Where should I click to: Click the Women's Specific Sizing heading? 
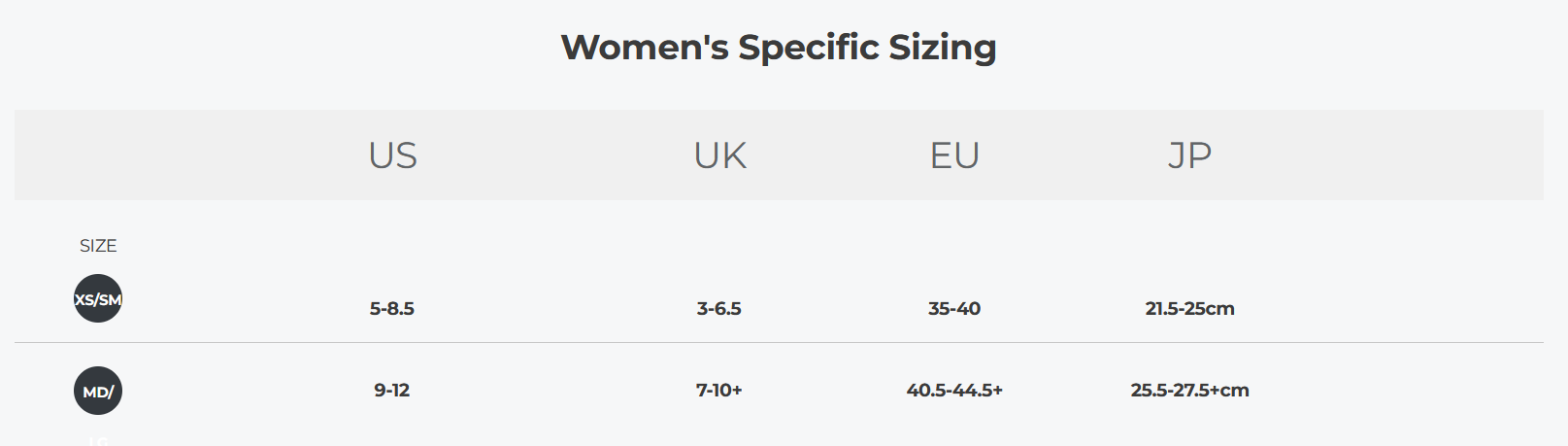[779, 48]
